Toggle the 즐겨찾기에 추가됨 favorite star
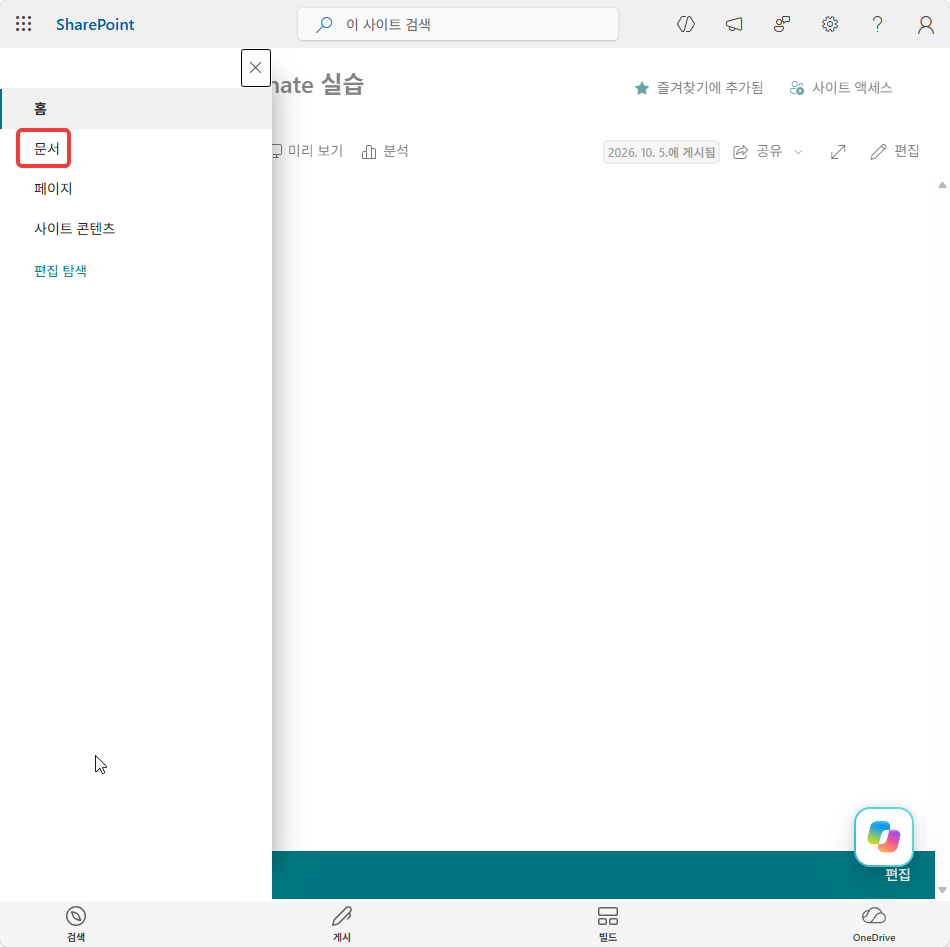 click(x=699, y=88)
